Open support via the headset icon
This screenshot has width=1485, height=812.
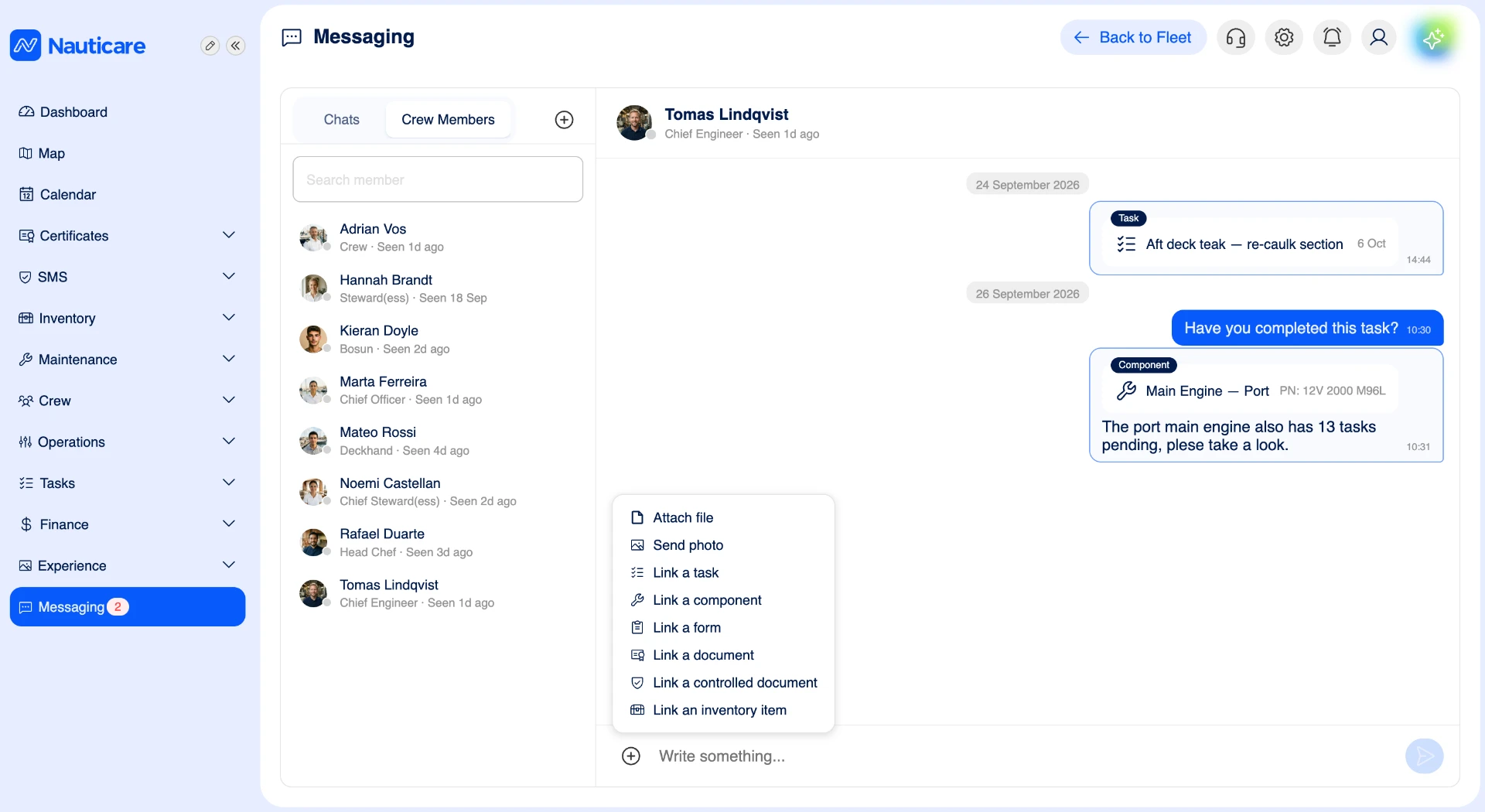[x=1236, y=37]
